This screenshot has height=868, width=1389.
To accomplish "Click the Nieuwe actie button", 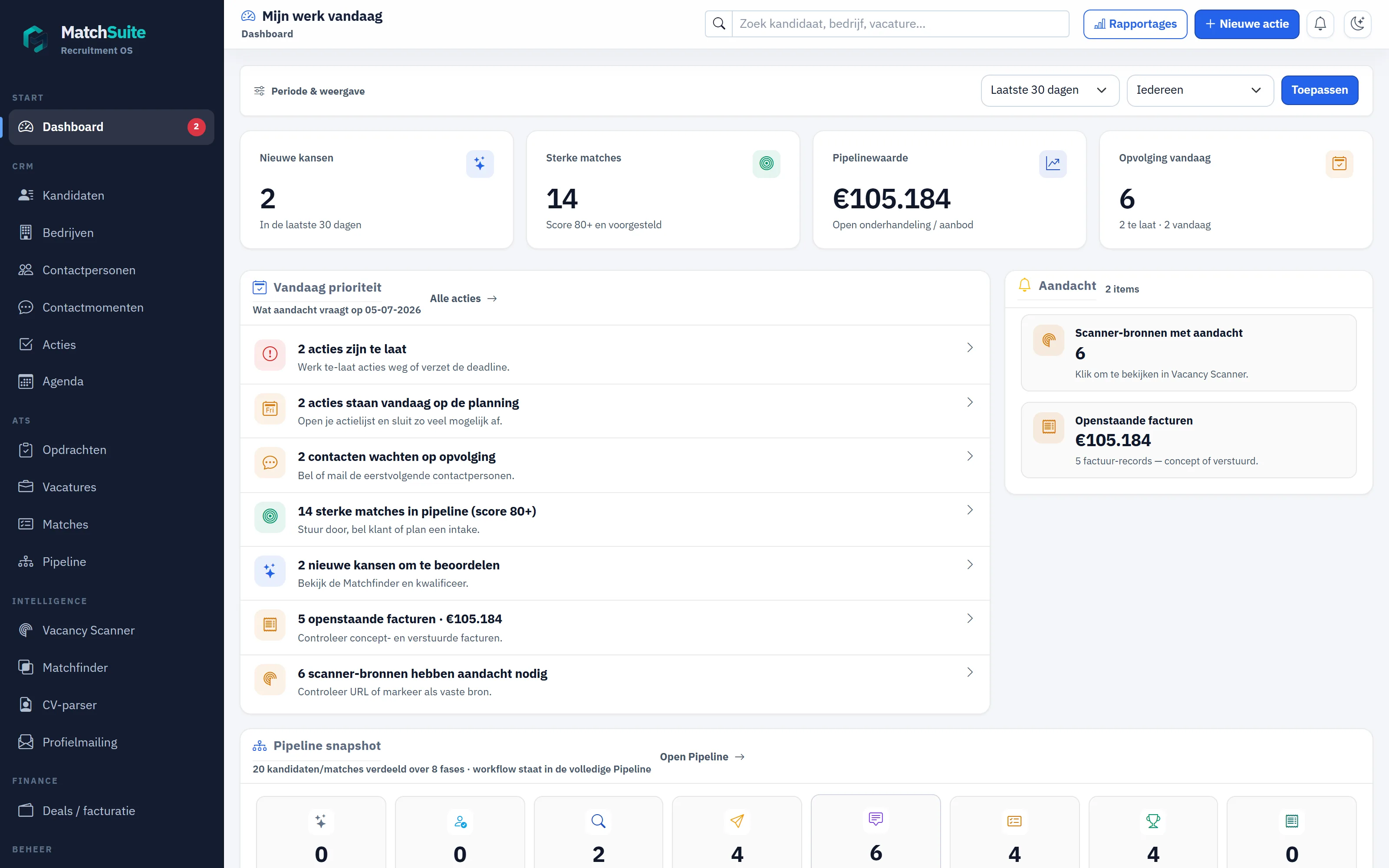I will click(1247, 24).
